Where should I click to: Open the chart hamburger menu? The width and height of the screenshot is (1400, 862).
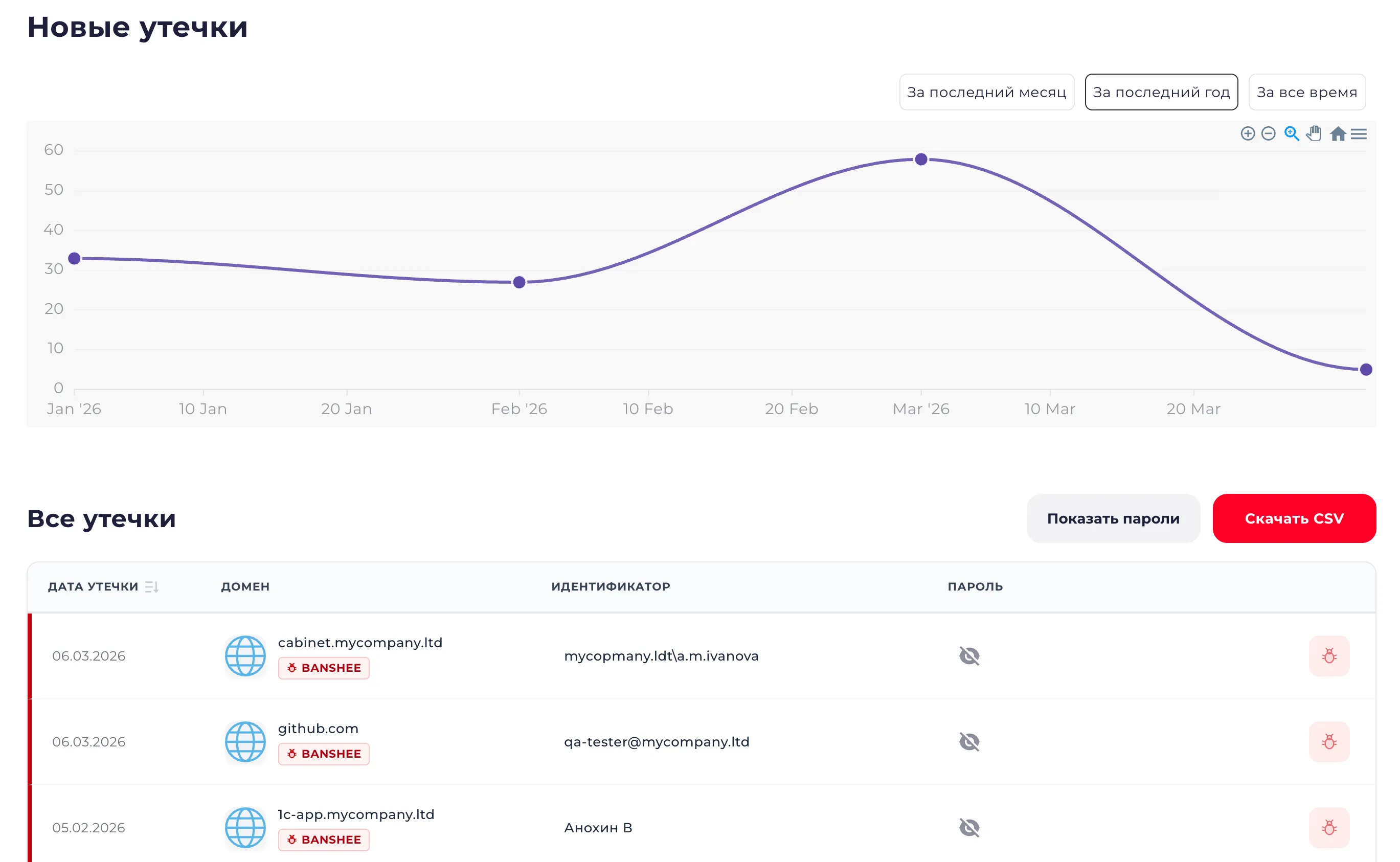(x=1359, y=134)
